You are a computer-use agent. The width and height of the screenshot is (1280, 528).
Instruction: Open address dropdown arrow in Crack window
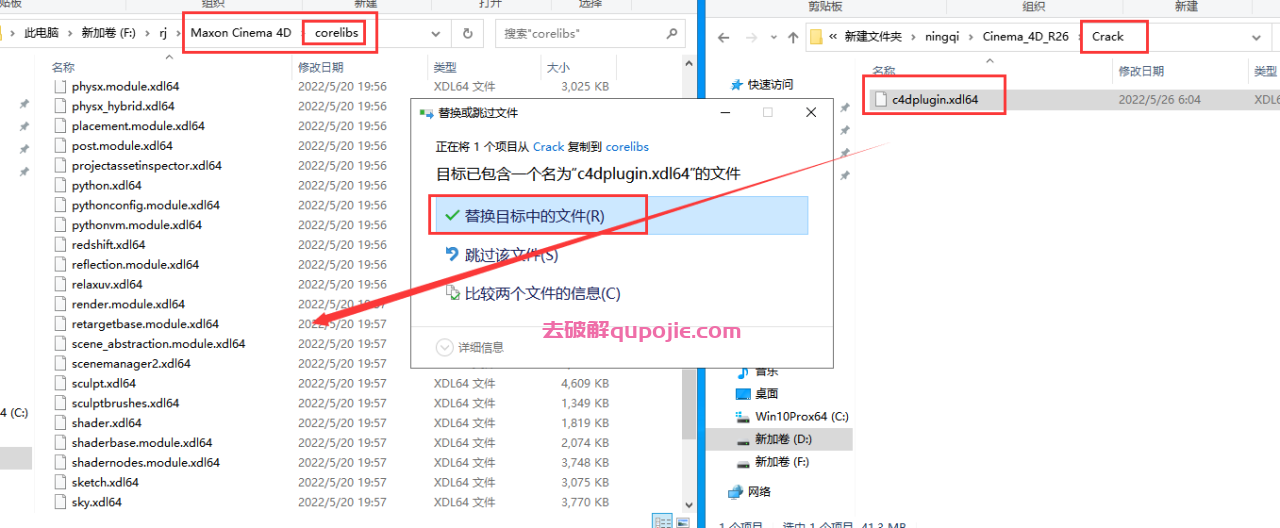[x=1257, y=37]
